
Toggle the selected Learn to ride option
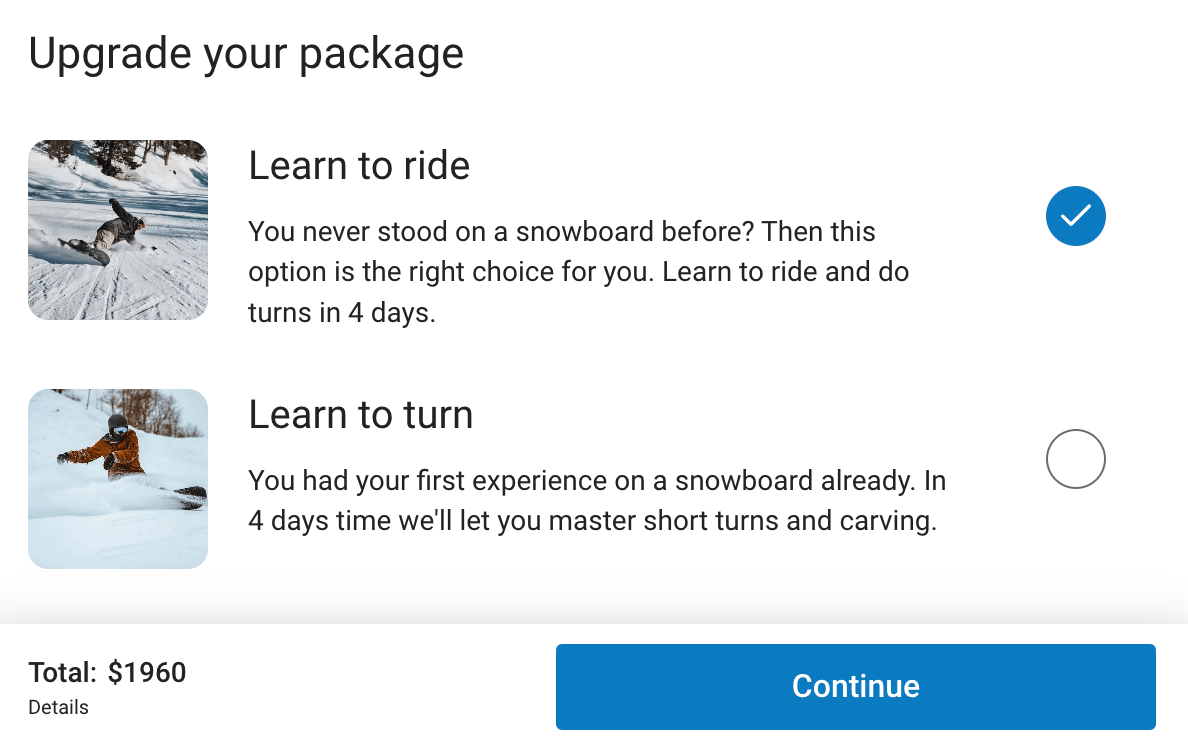[1075, 215]
